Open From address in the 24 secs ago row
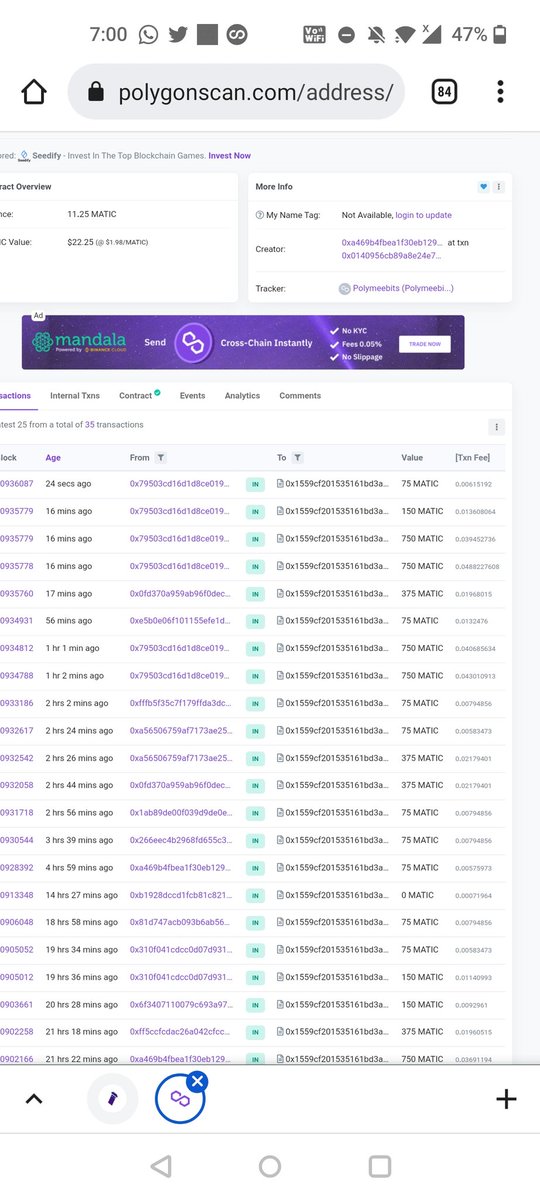 (180, 484)
